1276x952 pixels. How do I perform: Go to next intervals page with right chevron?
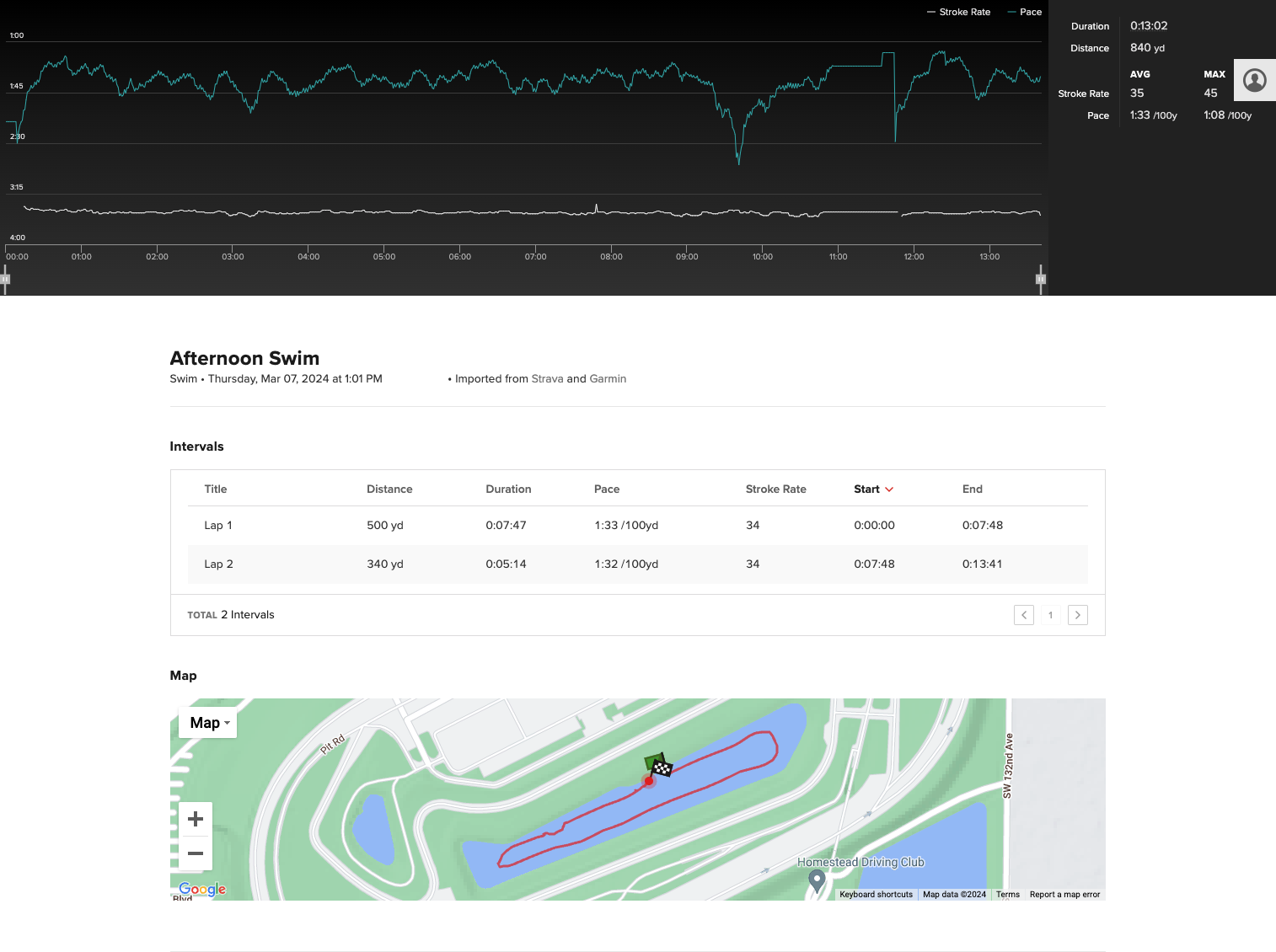pyautogui.click(x=1078, y=615)
